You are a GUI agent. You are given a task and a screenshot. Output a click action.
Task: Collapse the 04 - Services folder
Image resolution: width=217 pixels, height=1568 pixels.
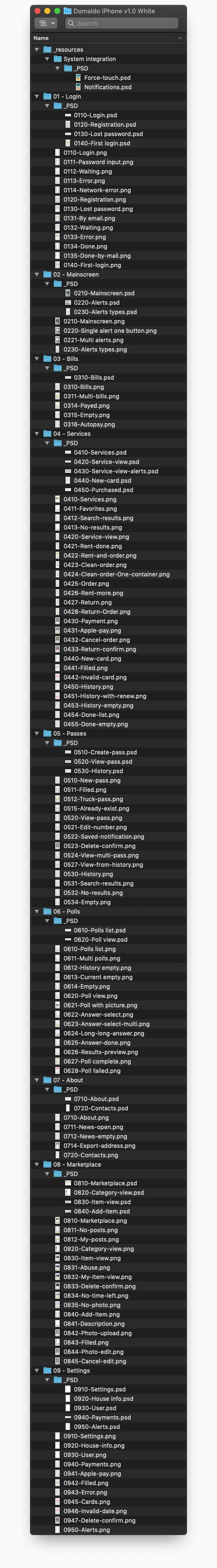pos(36,434)
